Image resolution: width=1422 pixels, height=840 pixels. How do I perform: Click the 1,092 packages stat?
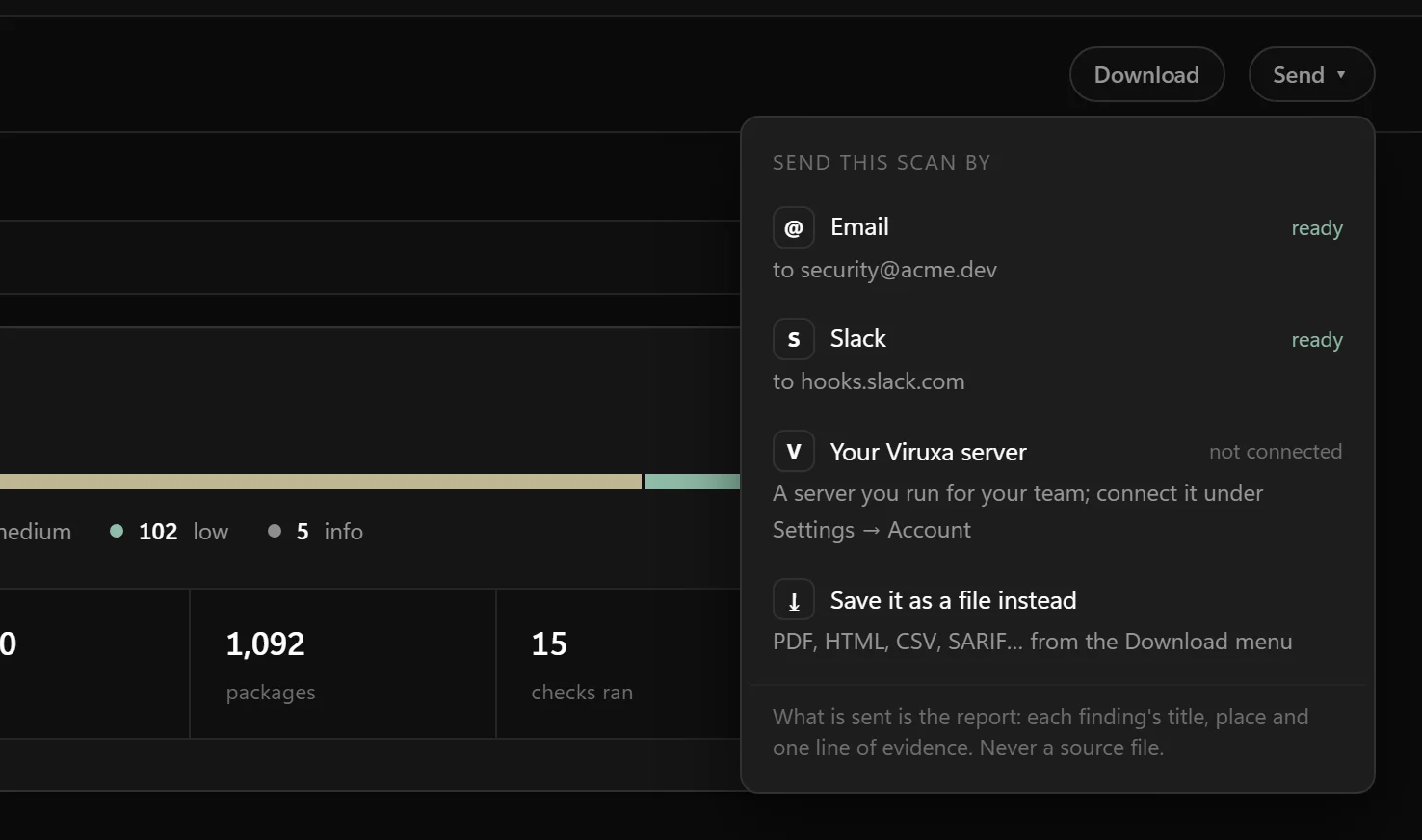point(343,664)
